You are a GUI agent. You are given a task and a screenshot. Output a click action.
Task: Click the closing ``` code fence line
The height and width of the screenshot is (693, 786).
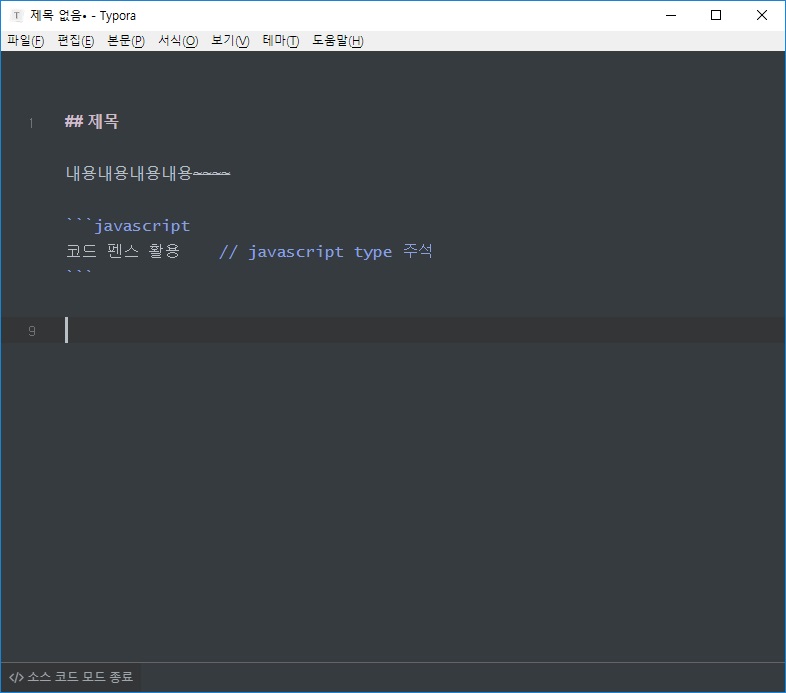[79, 274]
